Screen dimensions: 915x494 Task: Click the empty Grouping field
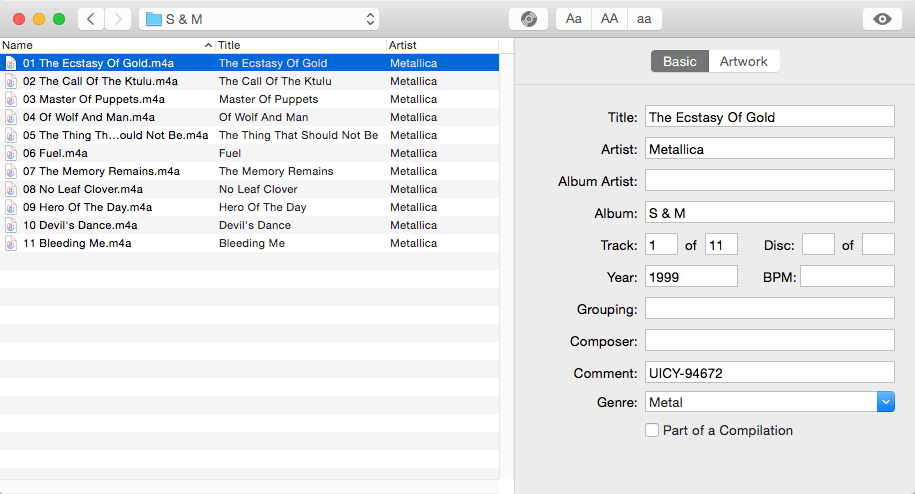point(770,309)
